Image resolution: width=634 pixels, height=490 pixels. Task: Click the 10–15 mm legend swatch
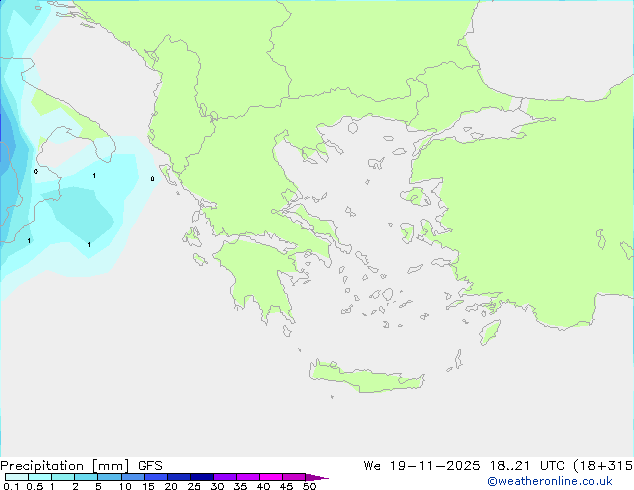click(x=132, y=477)
